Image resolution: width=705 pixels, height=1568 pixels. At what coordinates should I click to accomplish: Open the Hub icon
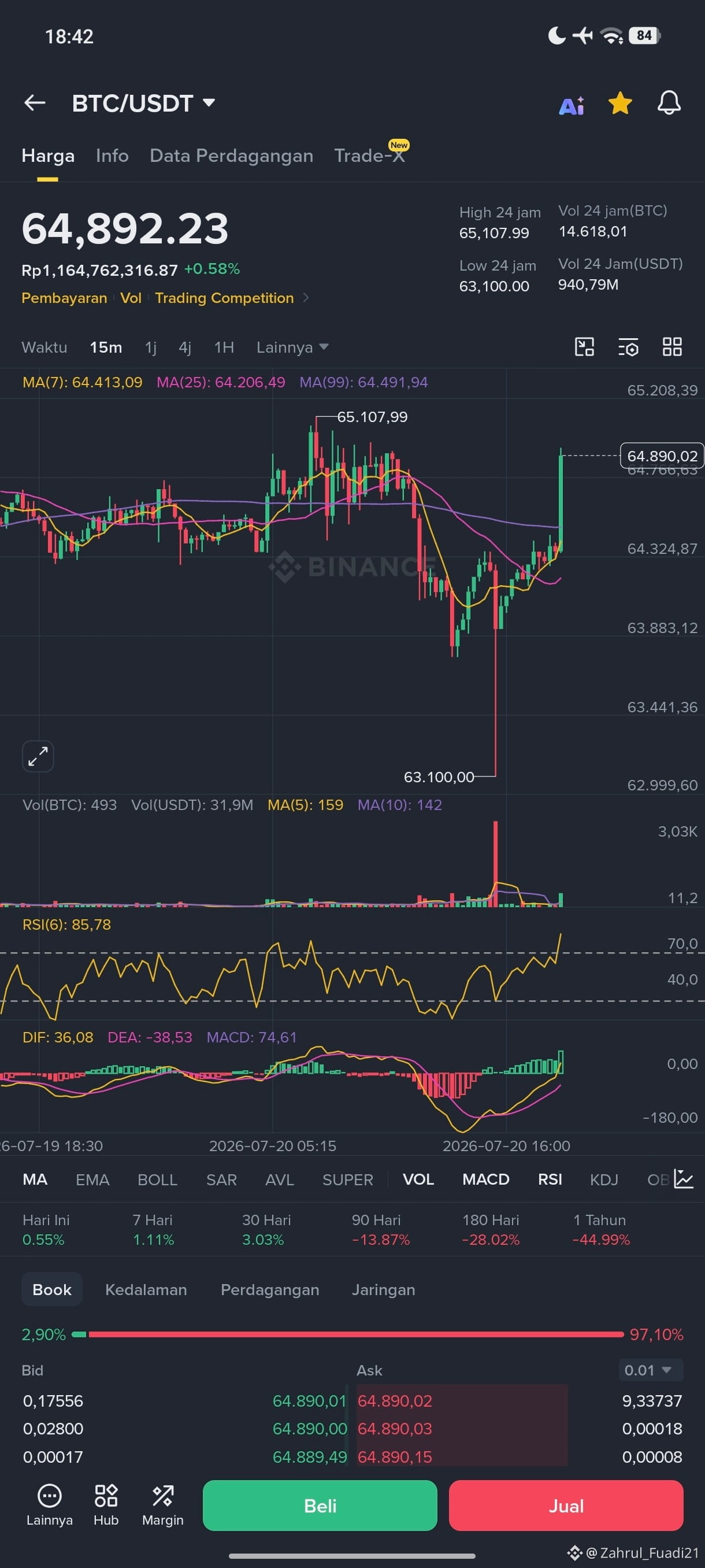(106, 1505)
